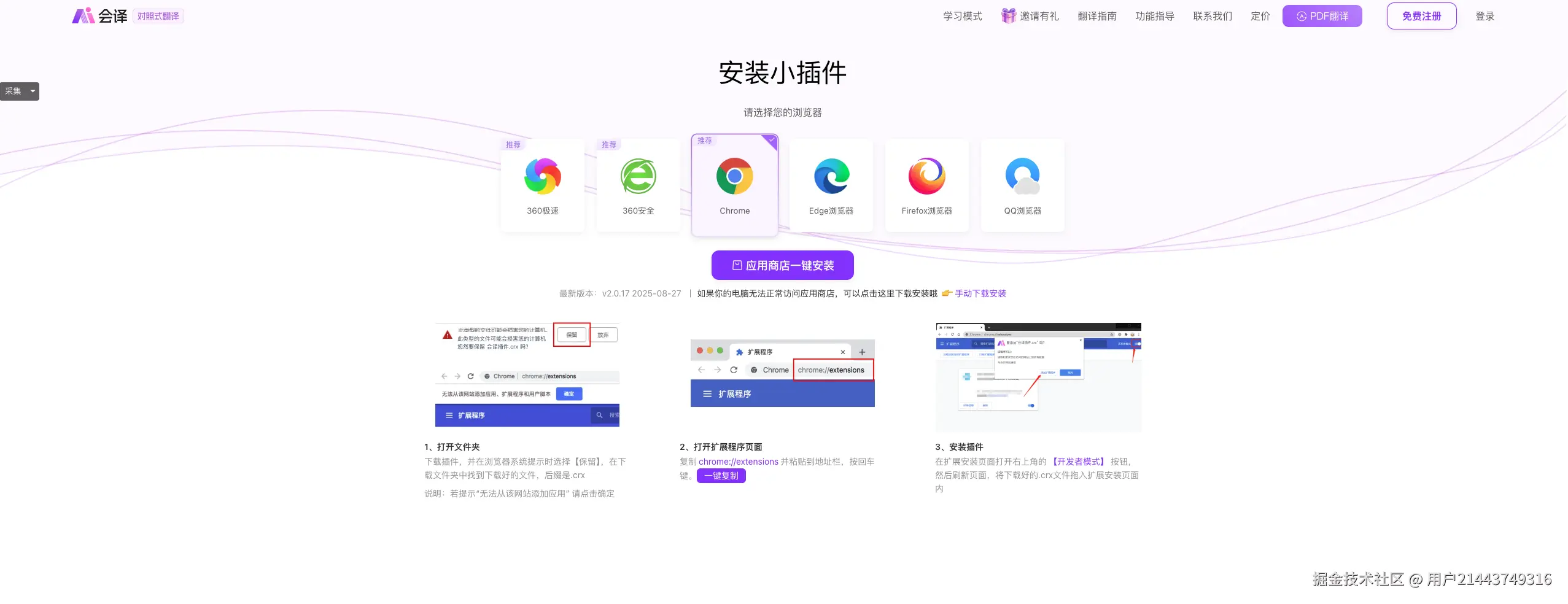Expand the 采集 dropdown arrow

click(33, 91)
